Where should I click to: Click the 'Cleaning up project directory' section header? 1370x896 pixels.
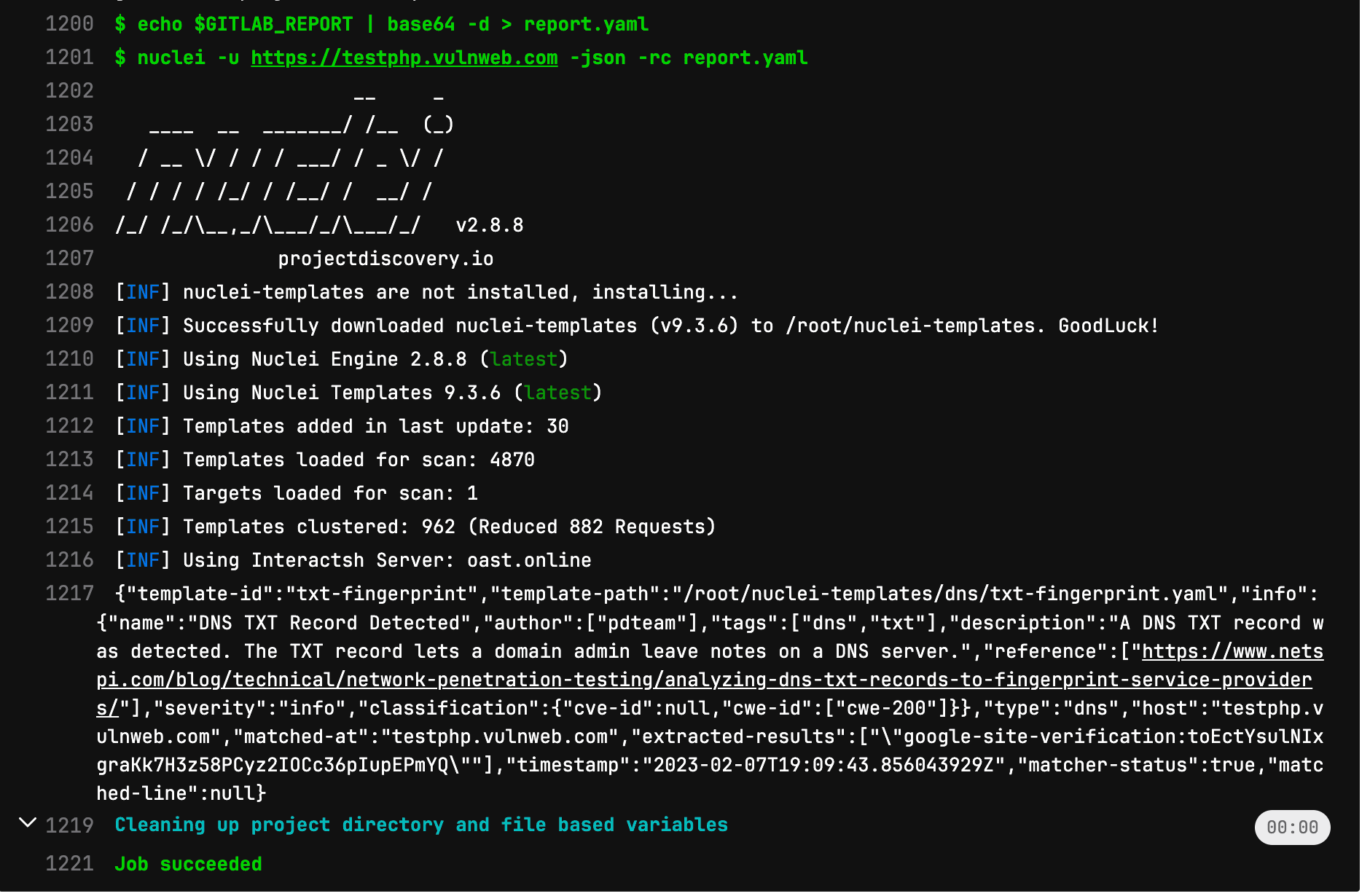coord(421,825)
